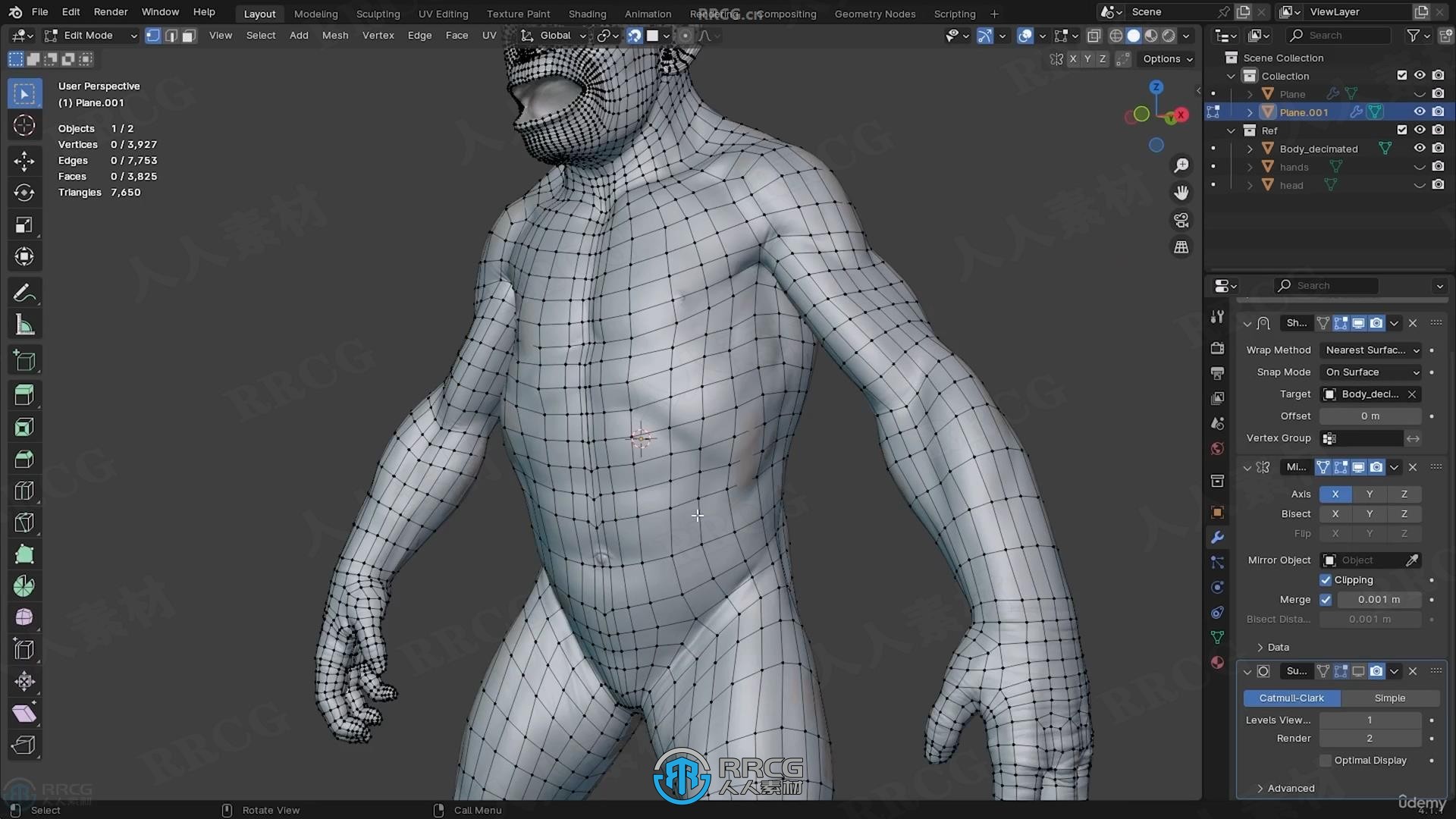Enable mirror Bisect X button
The height and width of the screenshot is (819, 1456).
click(x=1335, y=514)
